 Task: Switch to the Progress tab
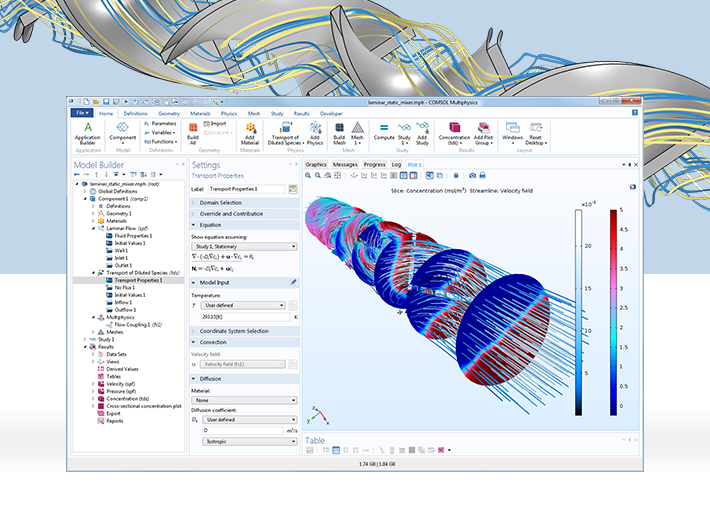coord(374,165)
